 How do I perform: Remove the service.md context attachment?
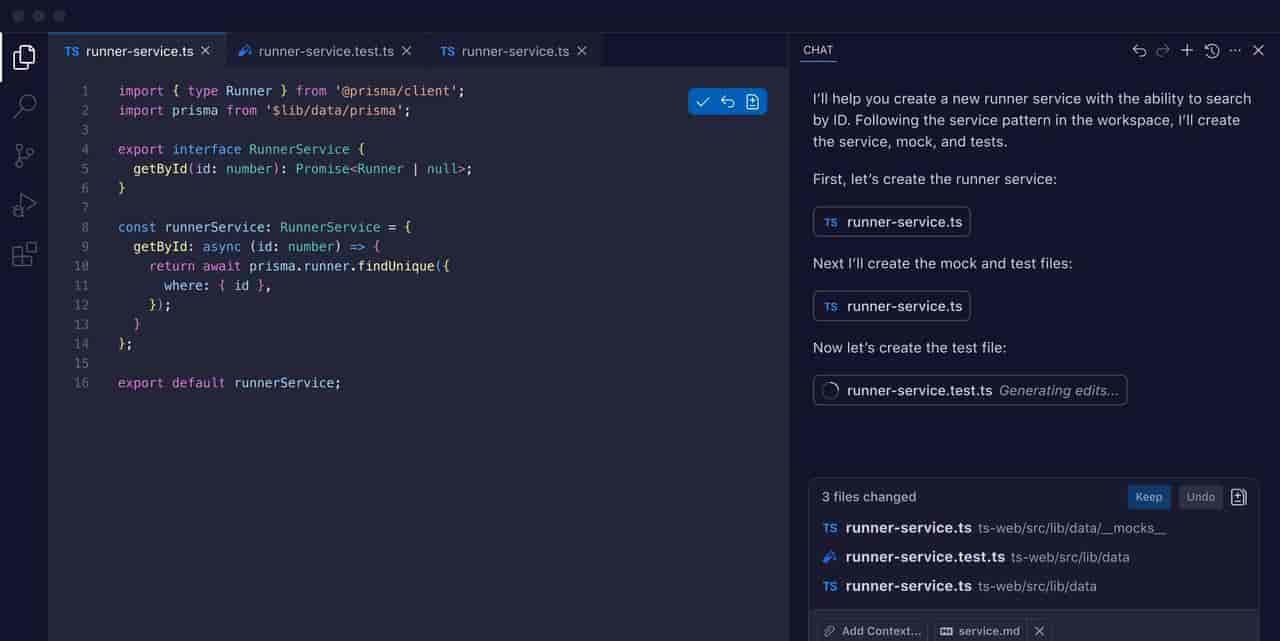(1039, 631)
